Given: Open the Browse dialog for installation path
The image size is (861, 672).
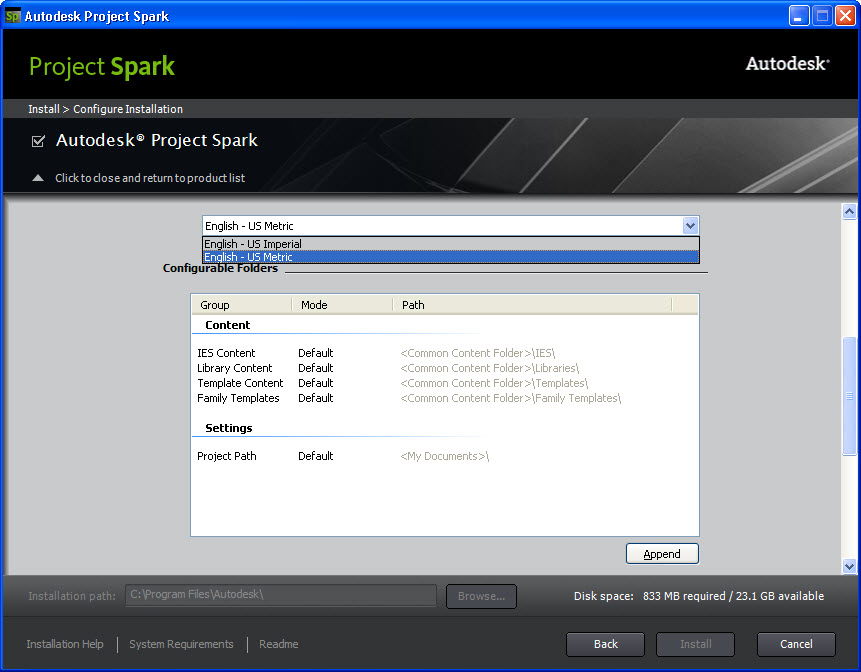Looking at the screenshot, I should 480,596.
